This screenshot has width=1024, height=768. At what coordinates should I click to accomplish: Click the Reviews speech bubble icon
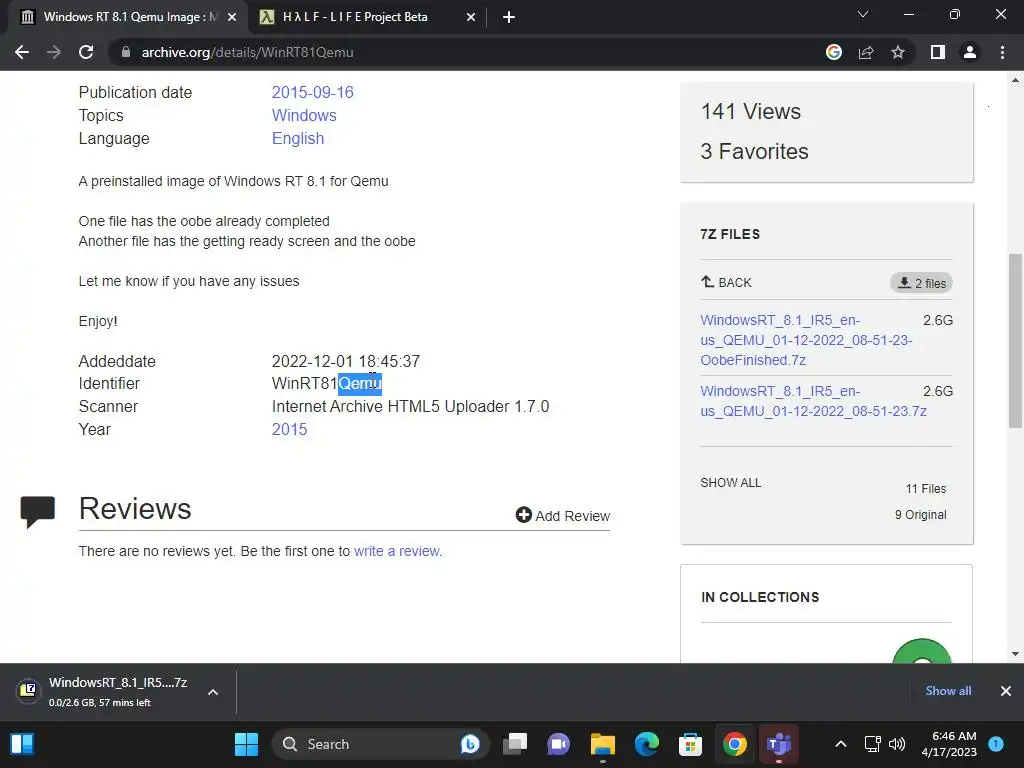click(38, 511)
